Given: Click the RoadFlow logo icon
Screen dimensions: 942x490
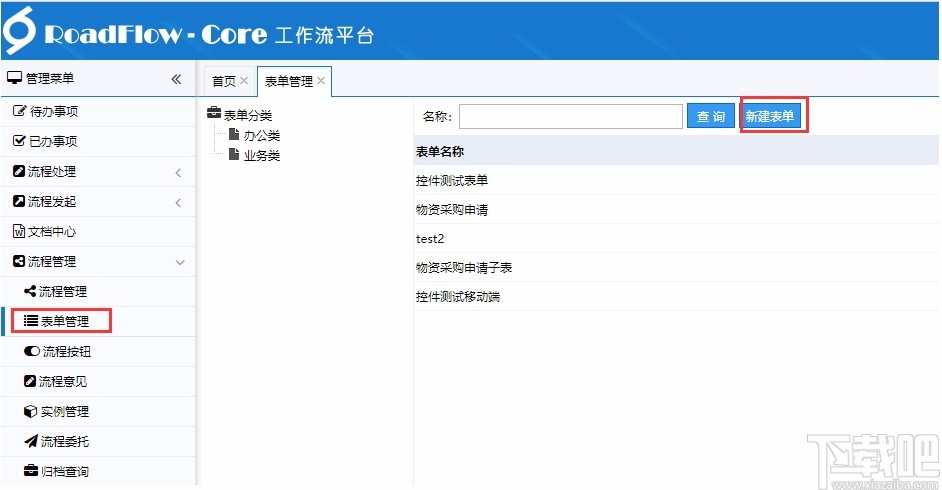Looking at the screenshot, I should (20, 30).
